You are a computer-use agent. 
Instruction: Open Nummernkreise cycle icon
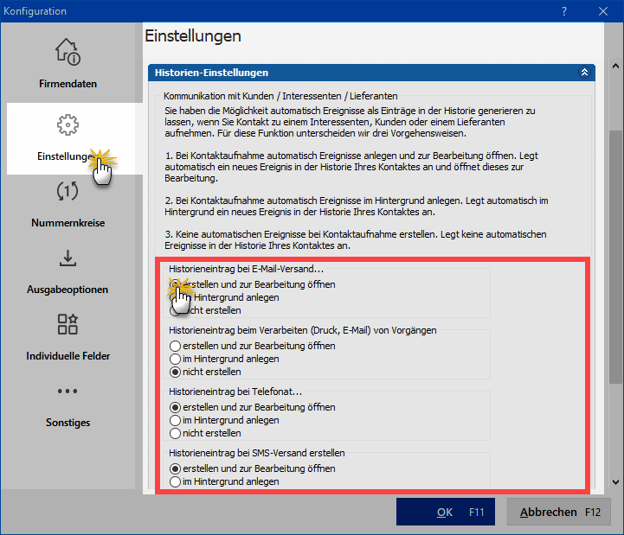click(x=68, y=191)
